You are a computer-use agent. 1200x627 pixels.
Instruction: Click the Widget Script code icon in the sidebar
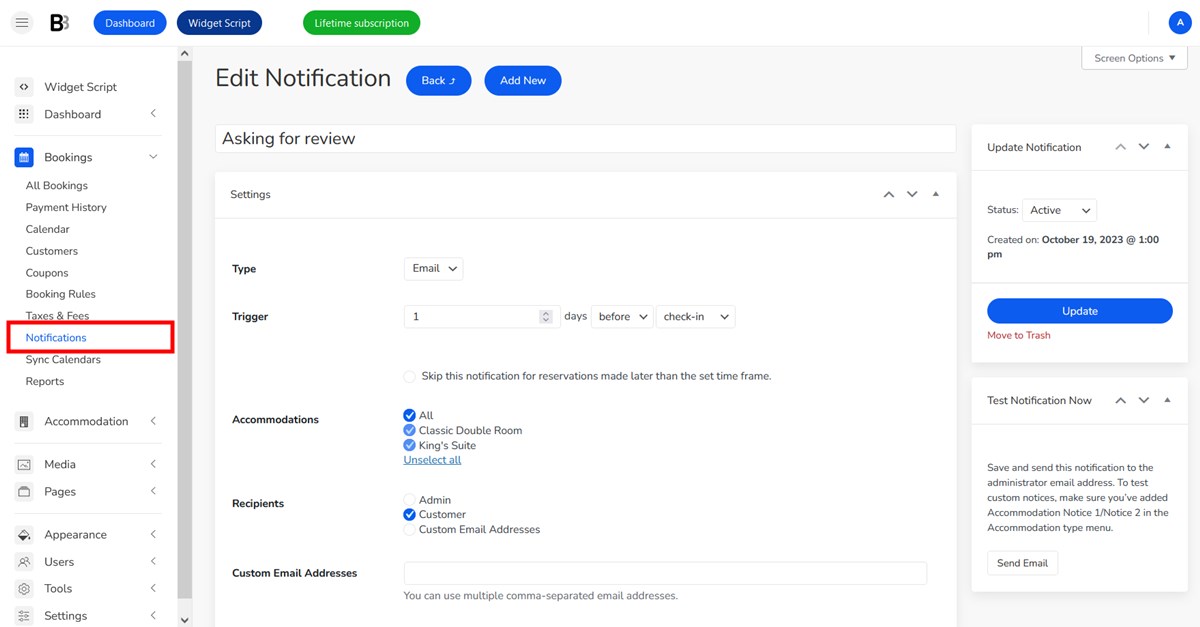[x=24, y=87]
